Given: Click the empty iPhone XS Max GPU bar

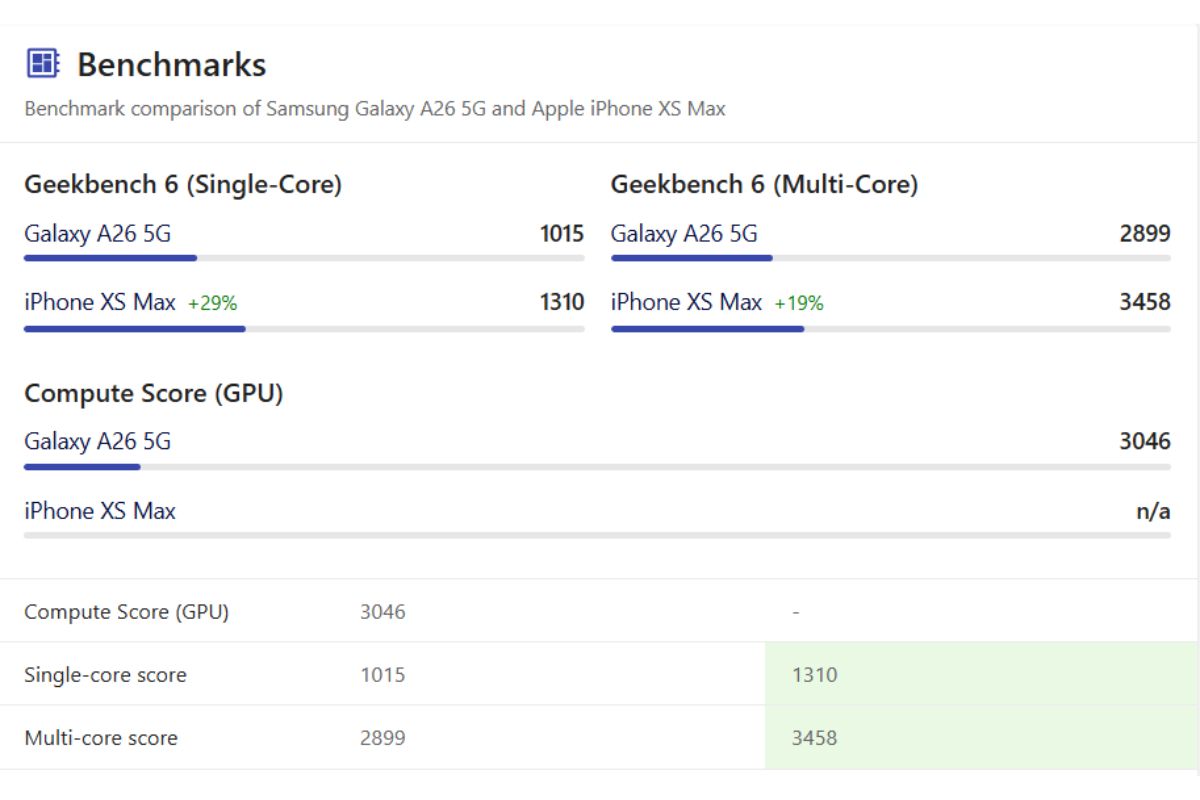Looking at the screenshot, I should pos(597,535).
